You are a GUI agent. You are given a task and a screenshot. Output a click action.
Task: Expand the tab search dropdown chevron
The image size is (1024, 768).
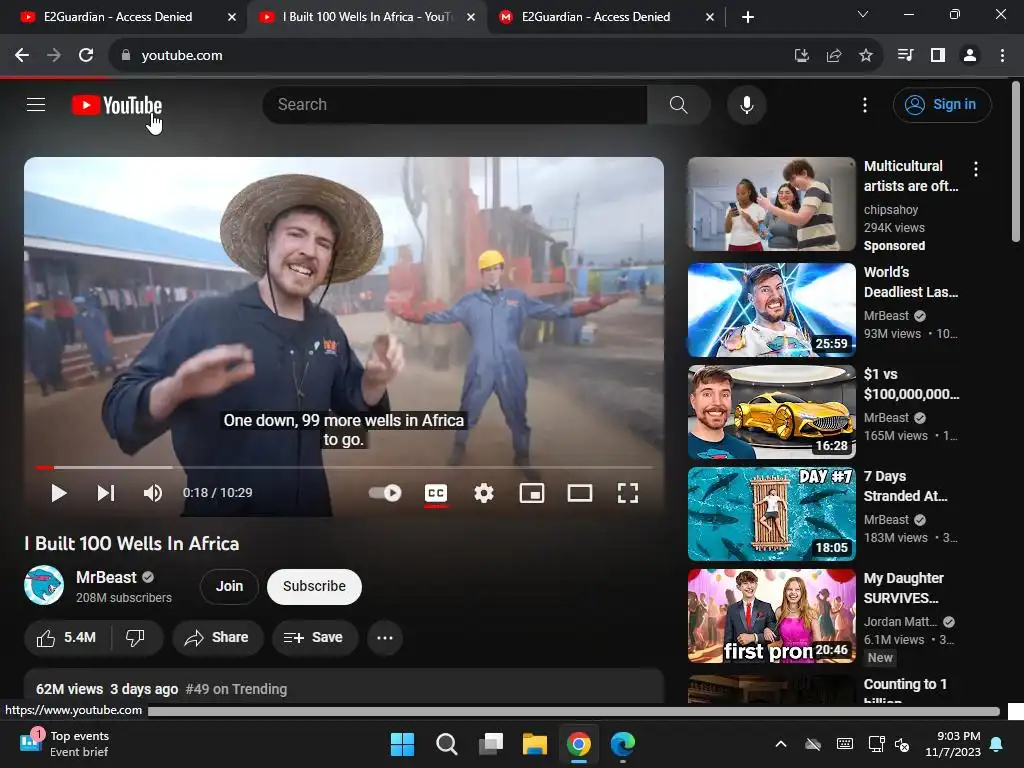(x=863, y=14)
